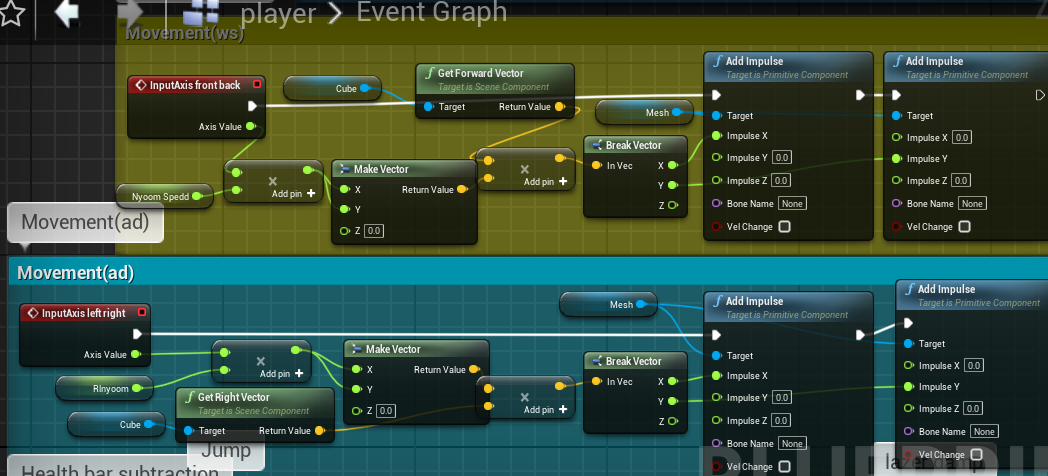Click the blueprint grid icon beside player breadcrumb

[x=201, y=13]
